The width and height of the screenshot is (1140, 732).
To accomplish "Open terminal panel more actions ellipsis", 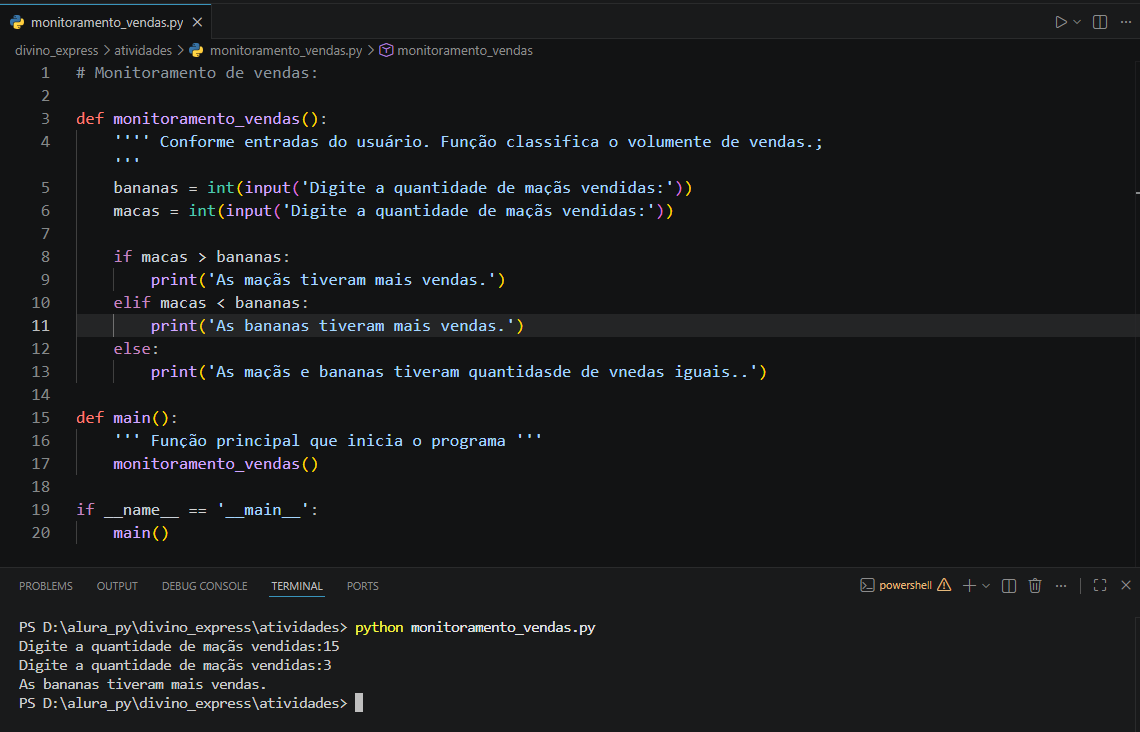I will point(1061,585).
